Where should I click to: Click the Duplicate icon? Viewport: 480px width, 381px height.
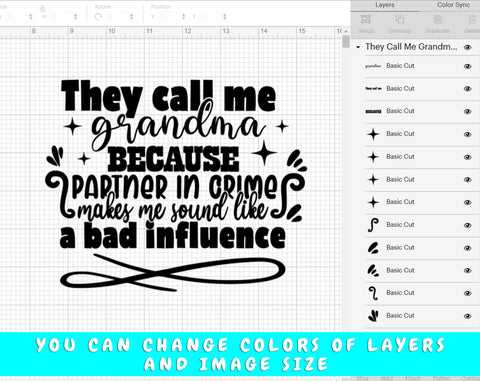438,20
